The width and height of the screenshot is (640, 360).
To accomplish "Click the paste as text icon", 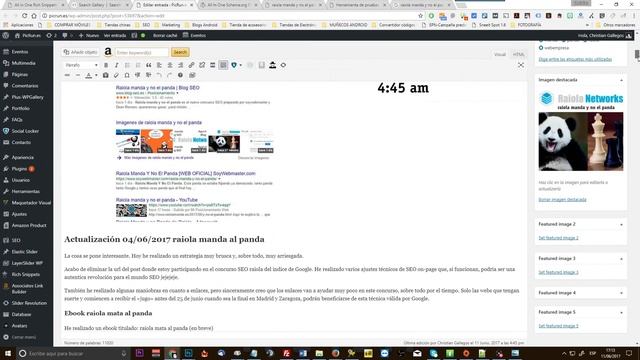I will pyautogui.click(x=106, y=76).
